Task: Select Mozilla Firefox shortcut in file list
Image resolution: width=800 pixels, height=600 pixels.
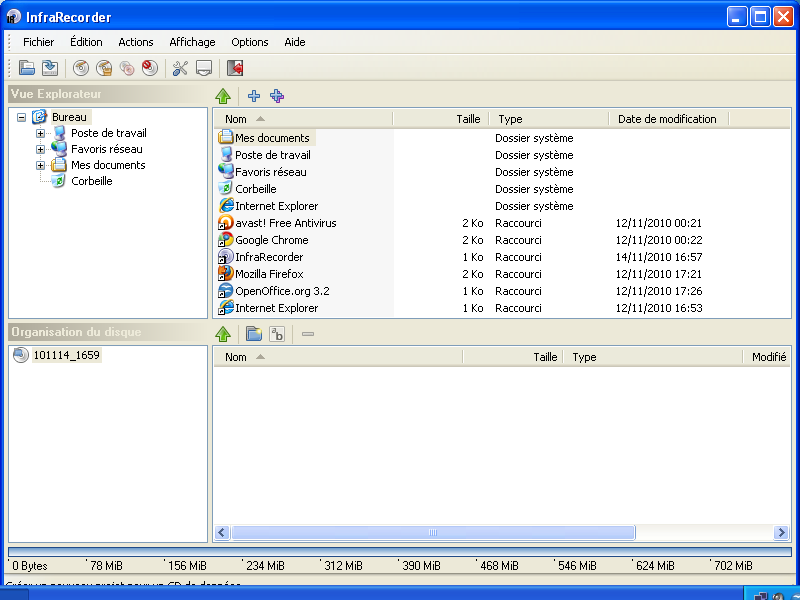Action: pyautogui.click(x=269, y=274)
